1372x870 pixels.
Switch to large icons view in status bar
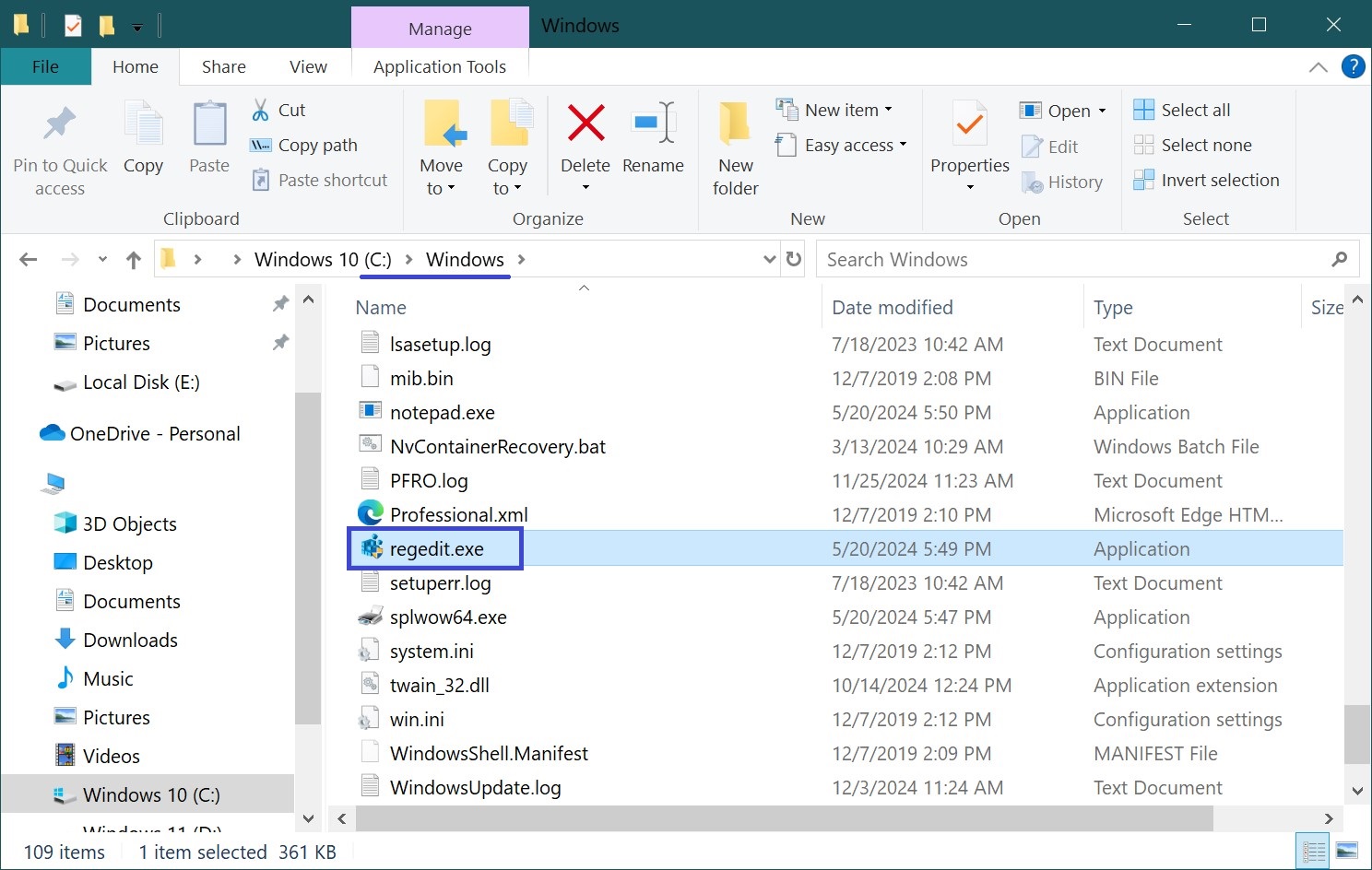pos(1346,851)
